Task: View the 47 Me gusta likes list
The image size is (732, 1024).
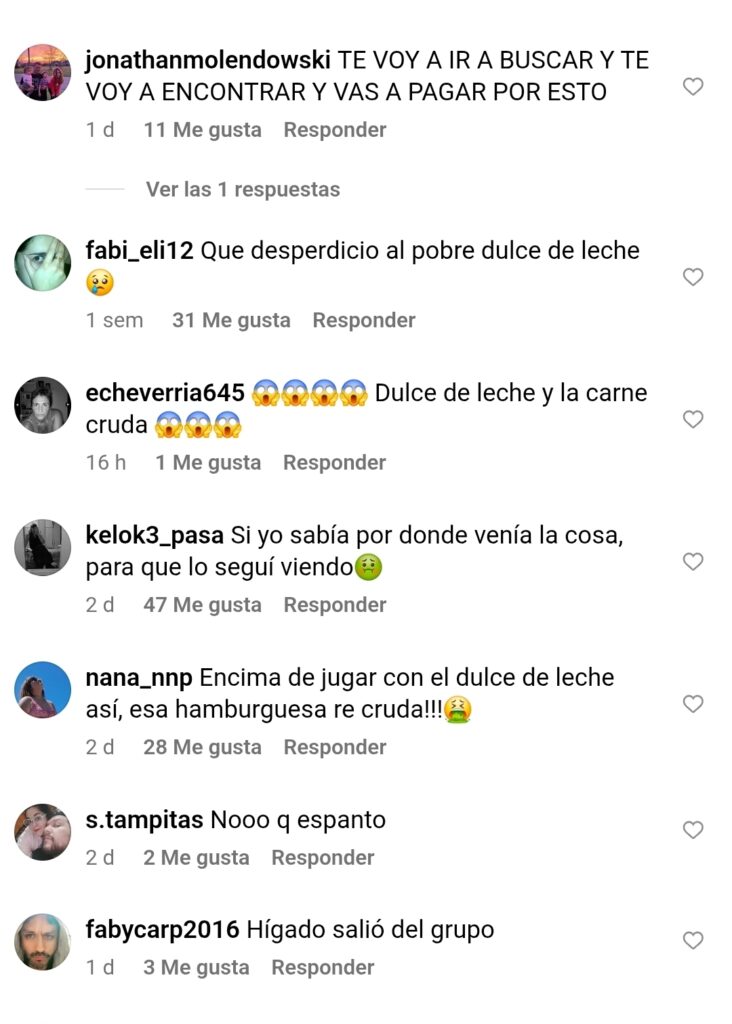Action: coord(202,605)
